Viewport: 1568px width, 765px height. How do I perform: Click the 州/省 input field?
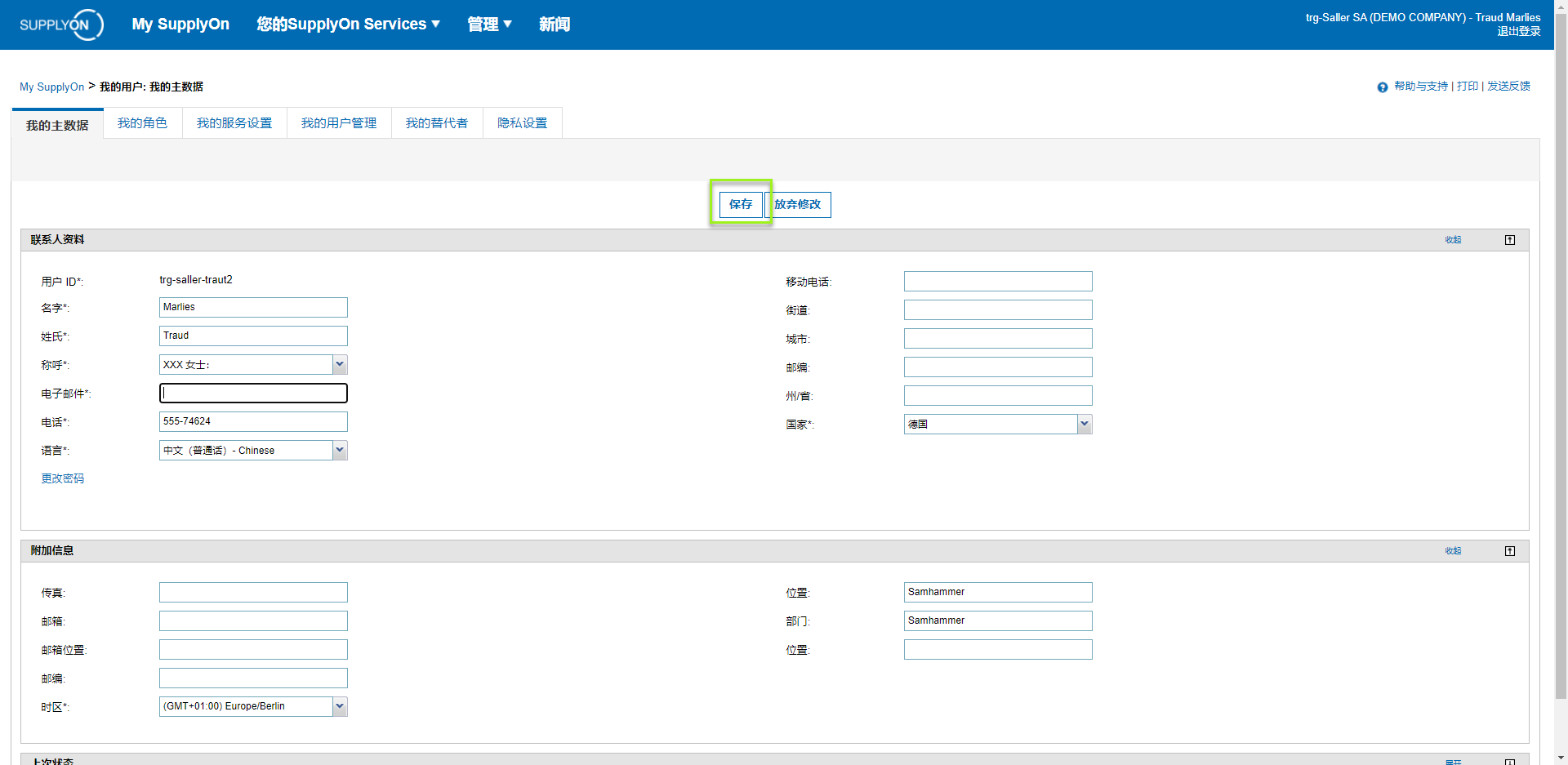[998, 395]
